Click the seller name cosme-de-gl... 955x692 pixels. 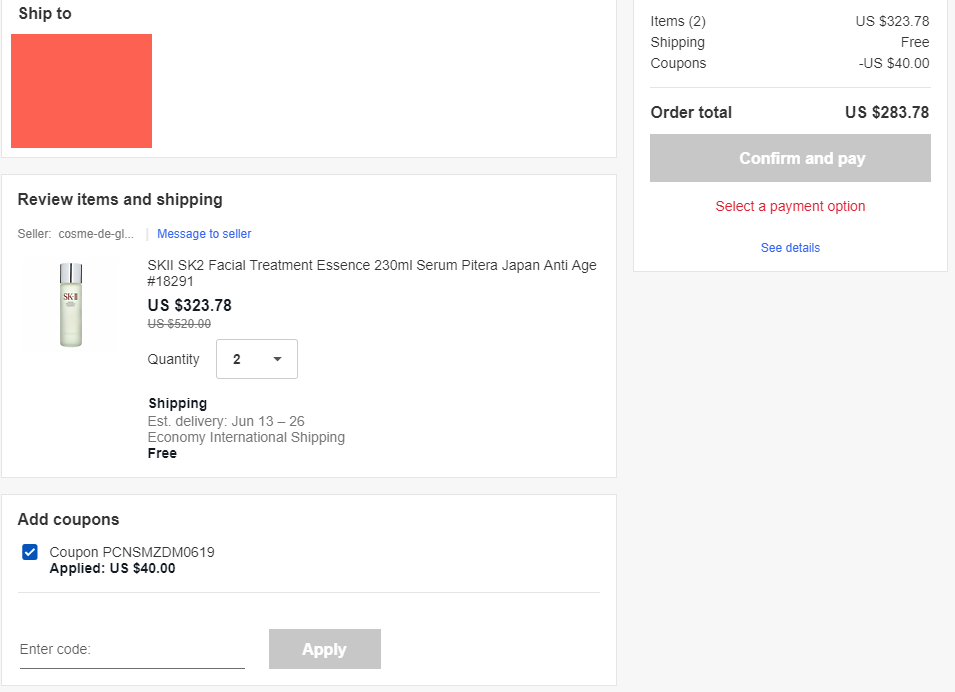[96, 234]
